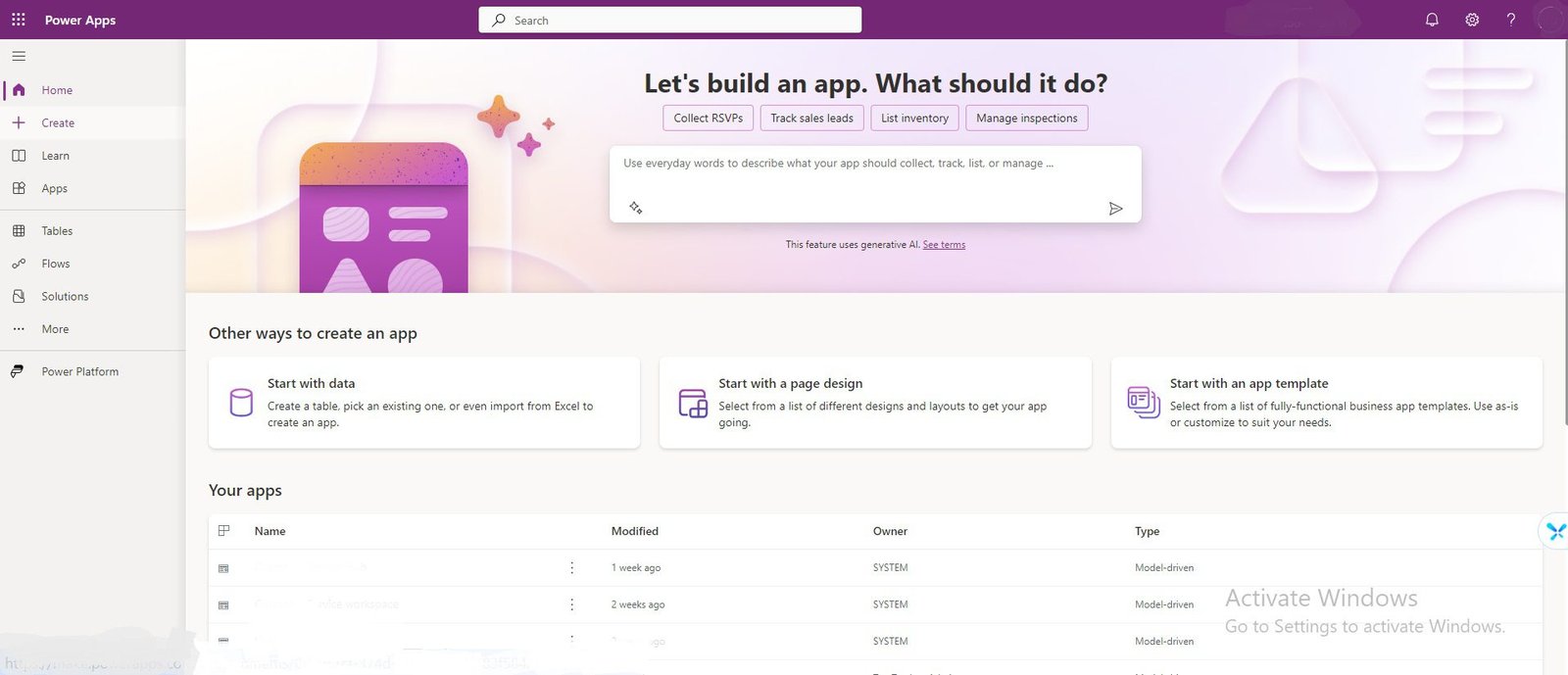Click the app icon in the 2 weeks ago row
Viewport: 1568px width, 675px height.
223,605
